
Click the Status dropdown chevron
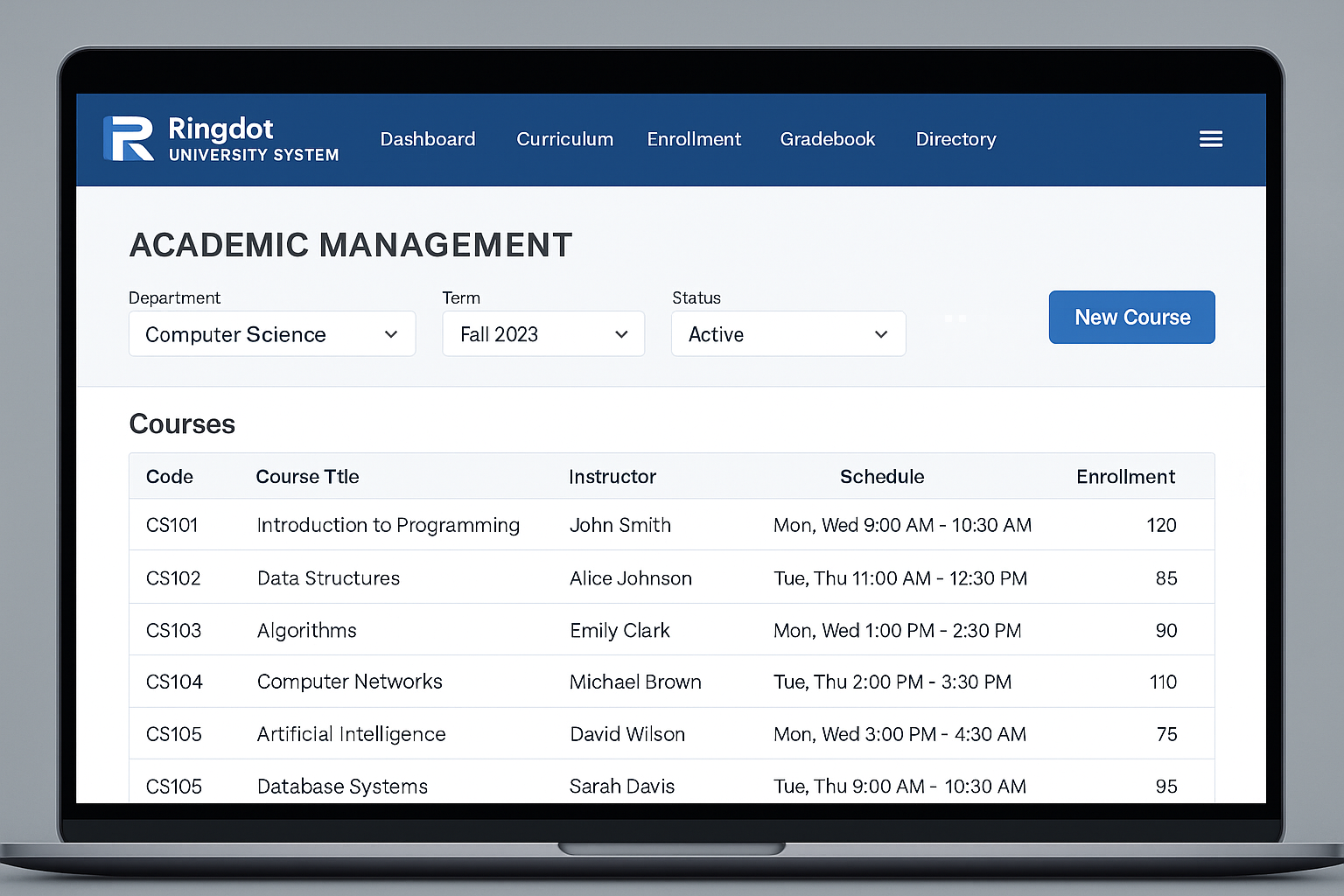pos(880,334)
